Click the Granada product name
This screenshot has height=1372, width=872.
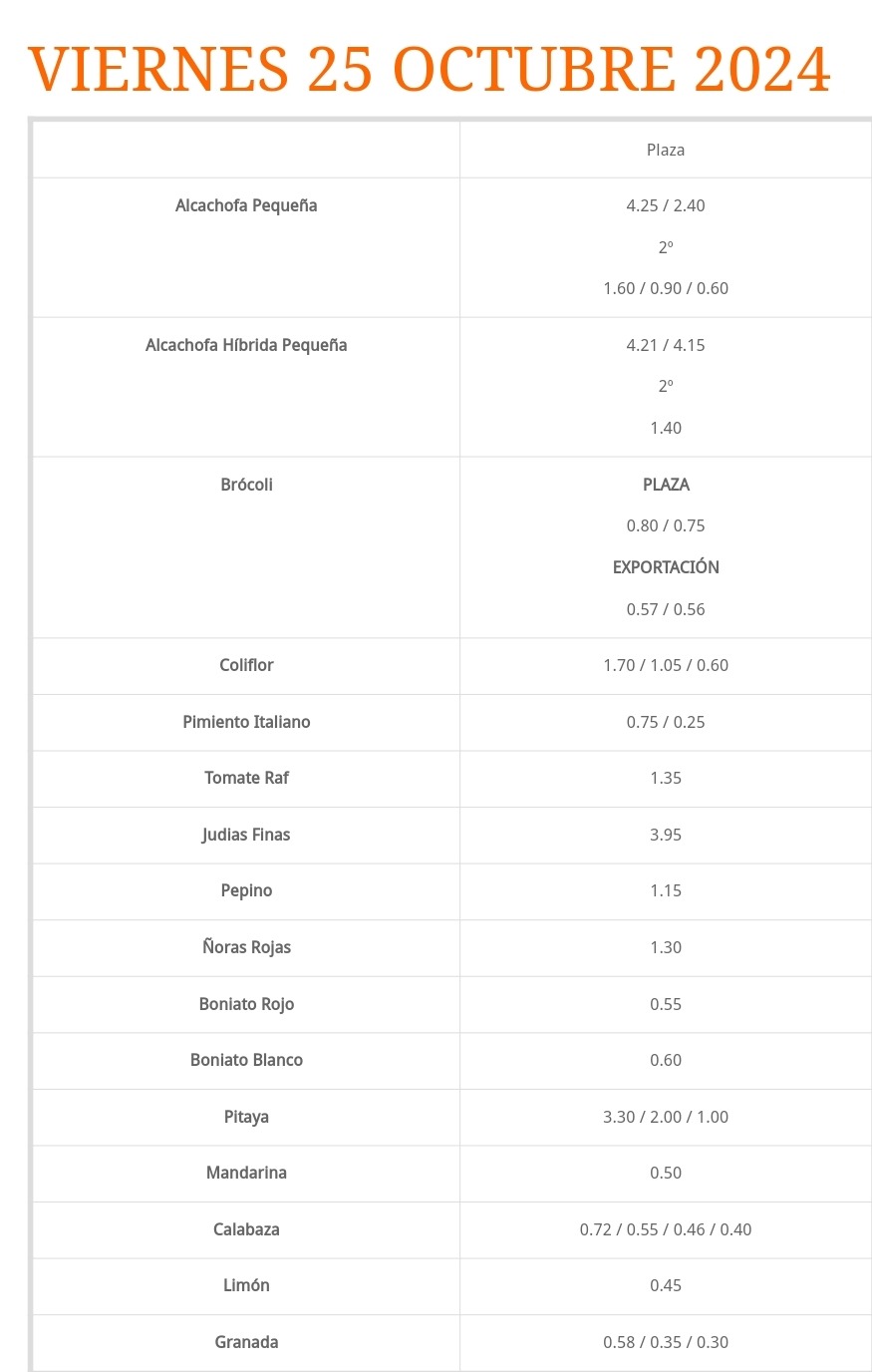click(x=246, y=1342)
